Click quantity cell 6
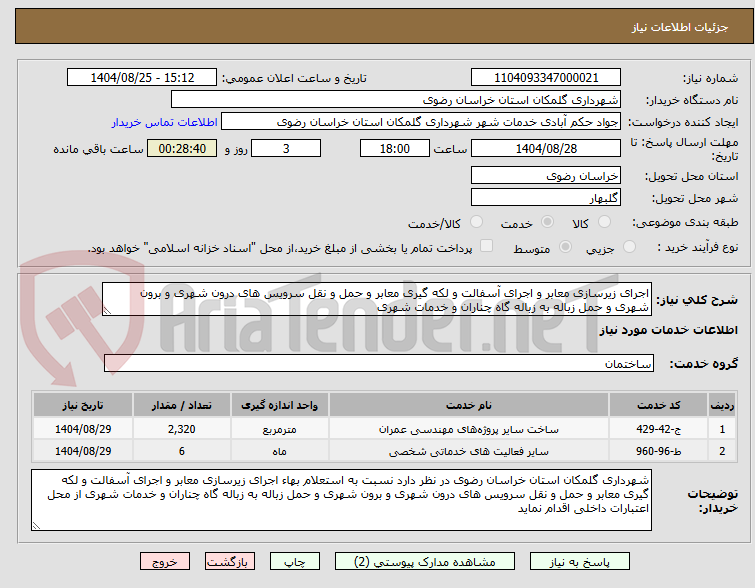The width and height of the screenshot is (755, 588). (x=182, y=451)
